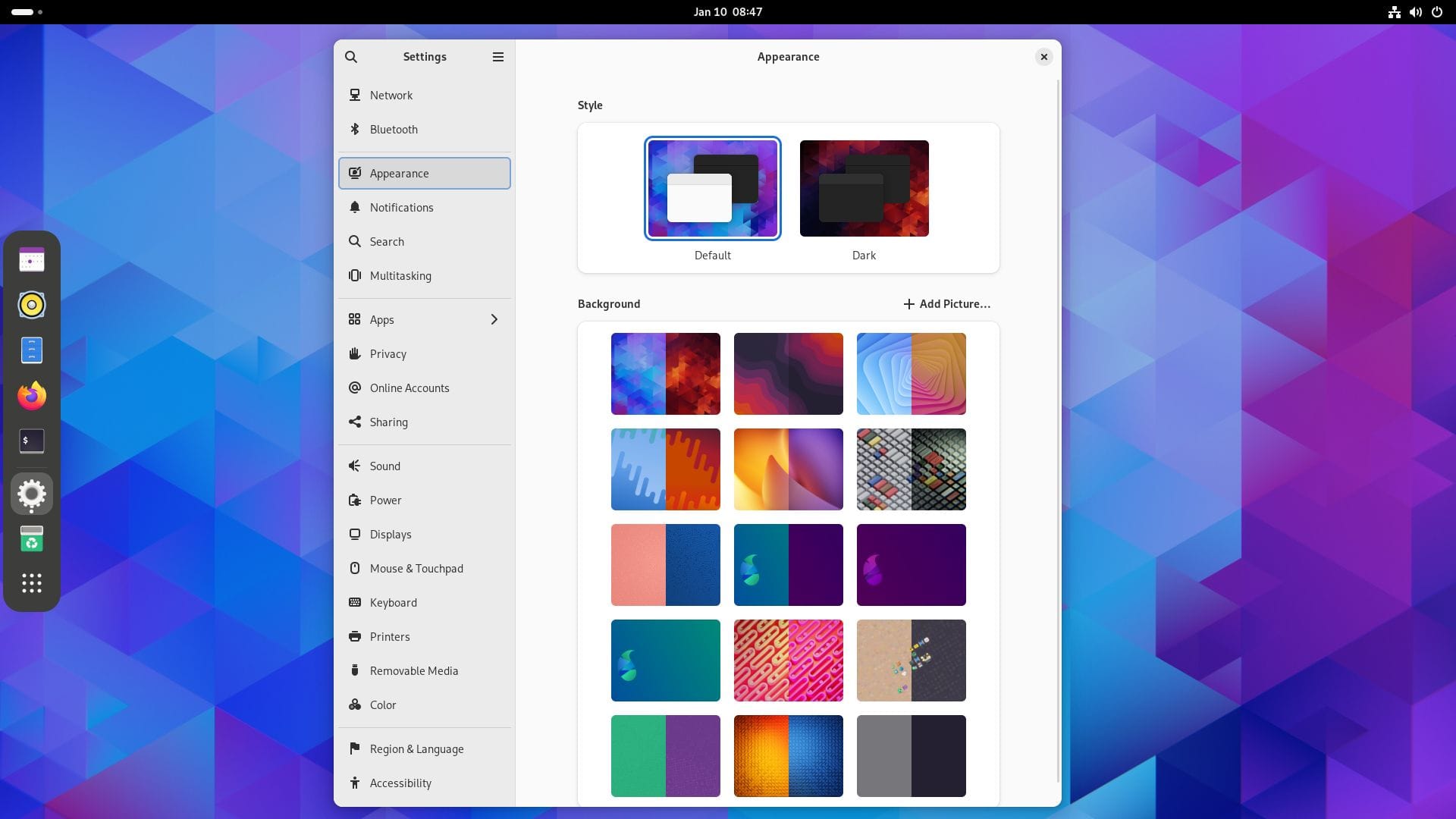Select the green and purple wallpaper thumbnail
Viewport: 1456px width, 819px height.
(x=665, y=755)
